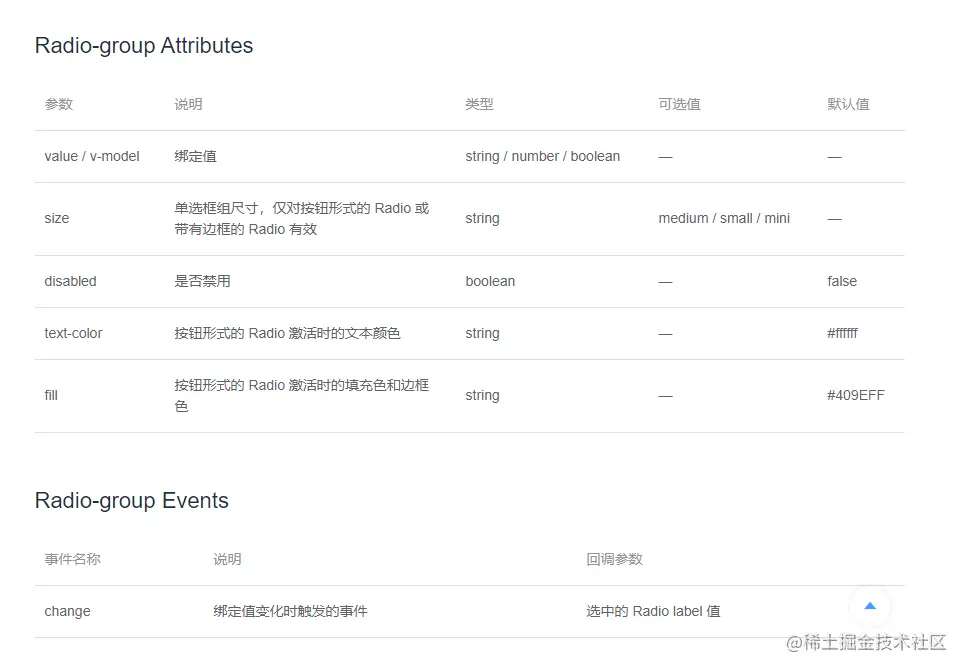Click the Radio-group Attributes heading
This screenshot has height=672, width=966.
click(143, 45)
